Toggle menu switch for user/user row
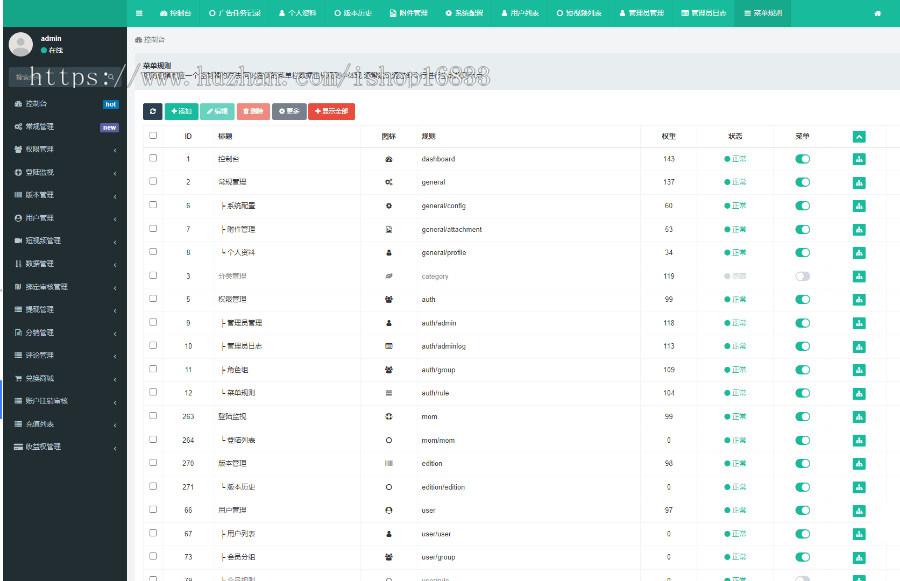 tap(802, 534)
